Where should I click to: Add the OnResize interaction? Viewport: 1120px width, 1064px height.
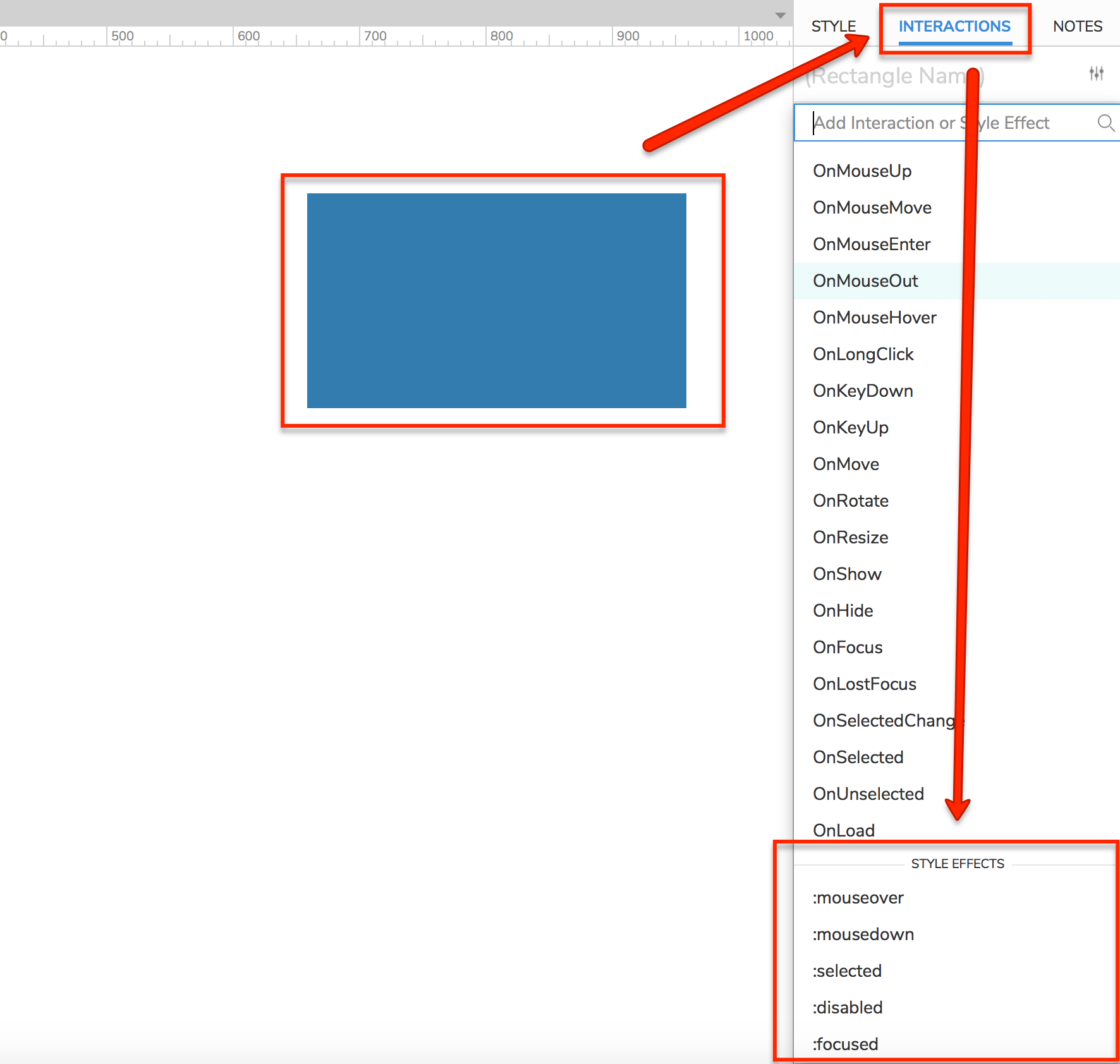(851, 538)
